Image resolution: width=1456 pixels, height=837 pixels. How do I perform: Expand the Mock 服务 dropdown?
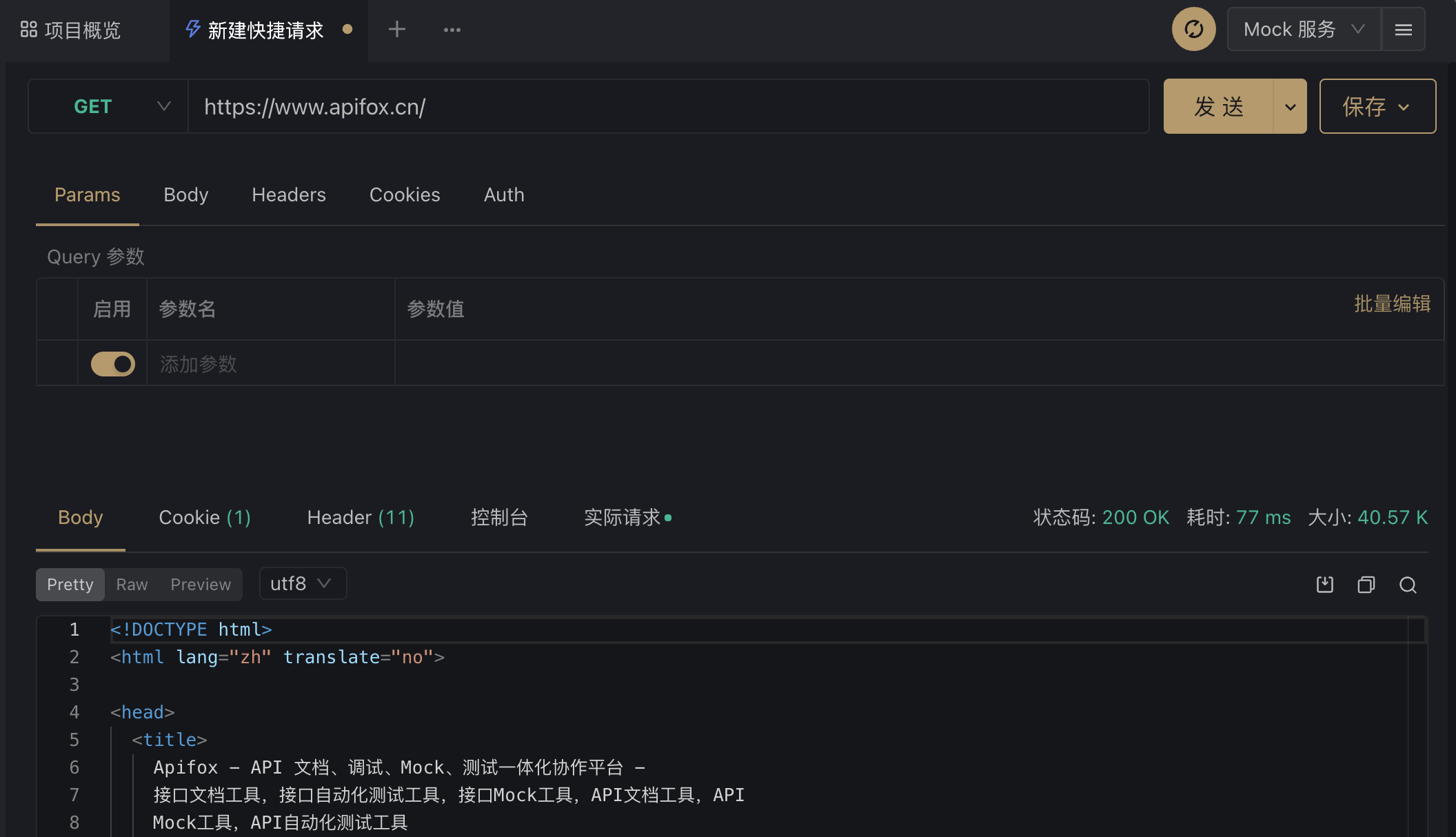[1304, 30]
